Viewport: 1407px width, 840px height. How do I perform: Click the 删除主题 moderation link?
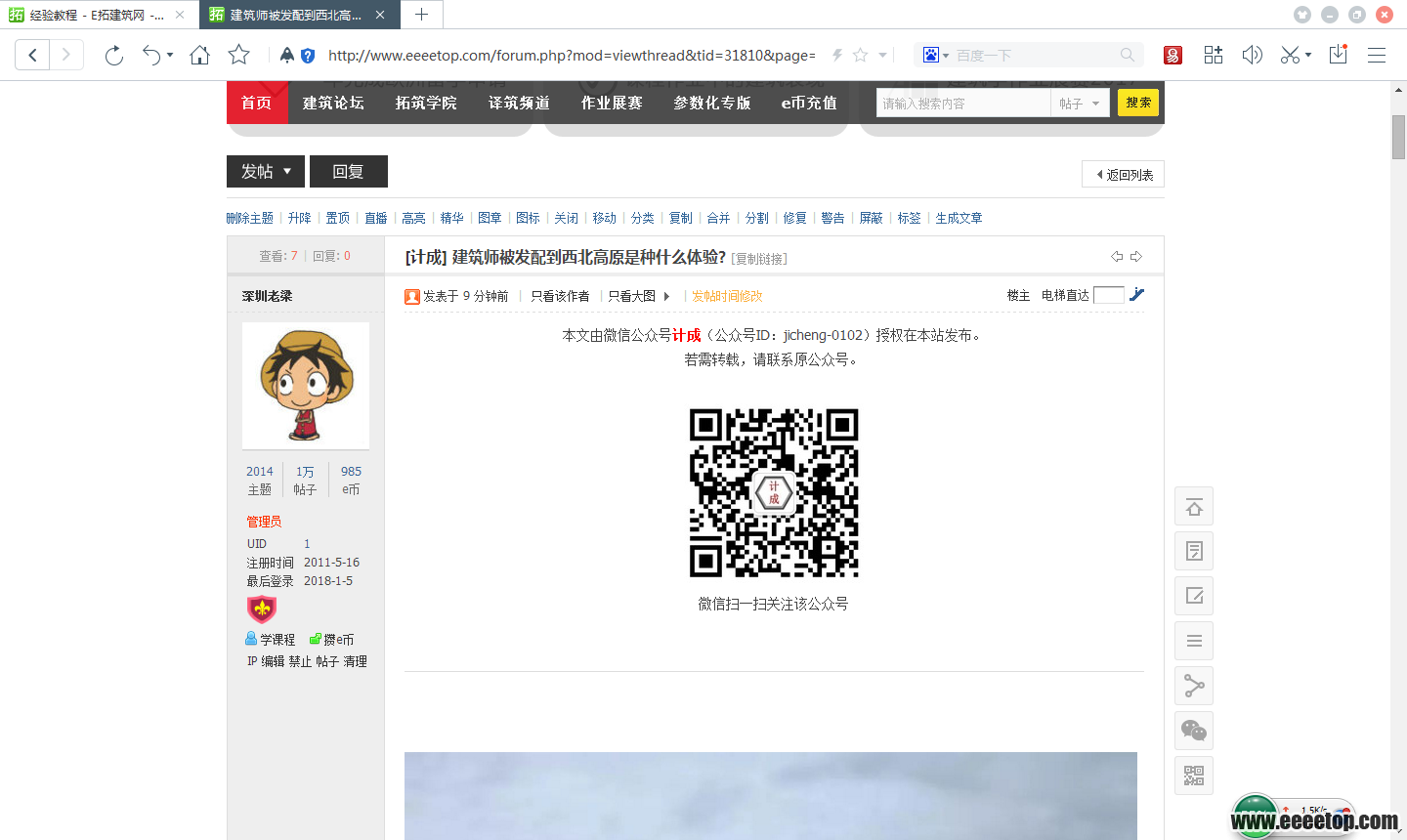[x=250, y=218]
